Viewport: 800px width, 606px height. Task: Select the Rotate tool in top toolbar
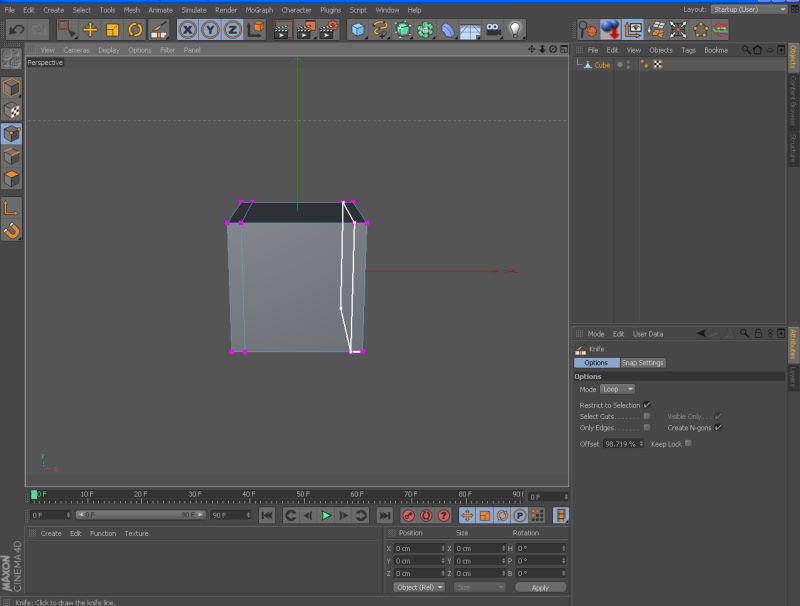click(x=135, y=30)
